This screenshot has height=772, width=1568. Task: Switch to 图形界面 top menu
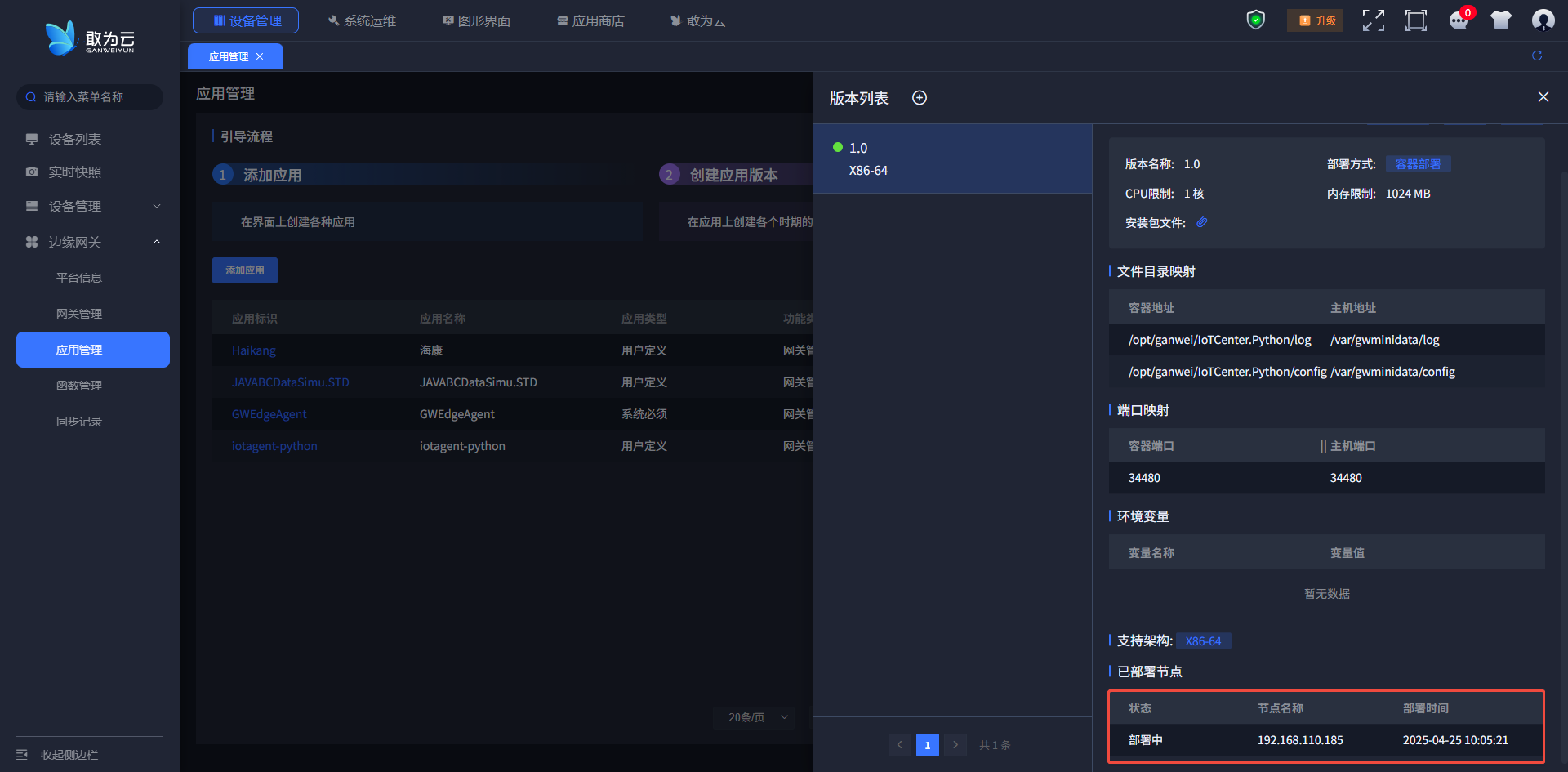coord(476,20)
